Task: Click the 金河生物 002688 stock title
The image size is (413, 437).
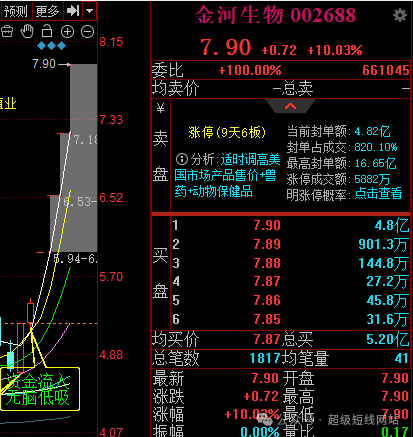Action: pyautogui.click(x=275, y=15)
